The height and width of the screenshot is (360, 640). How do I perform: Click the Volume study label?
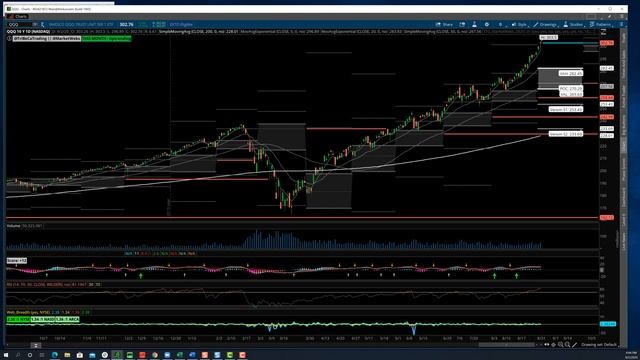click(x=13, y=225)
